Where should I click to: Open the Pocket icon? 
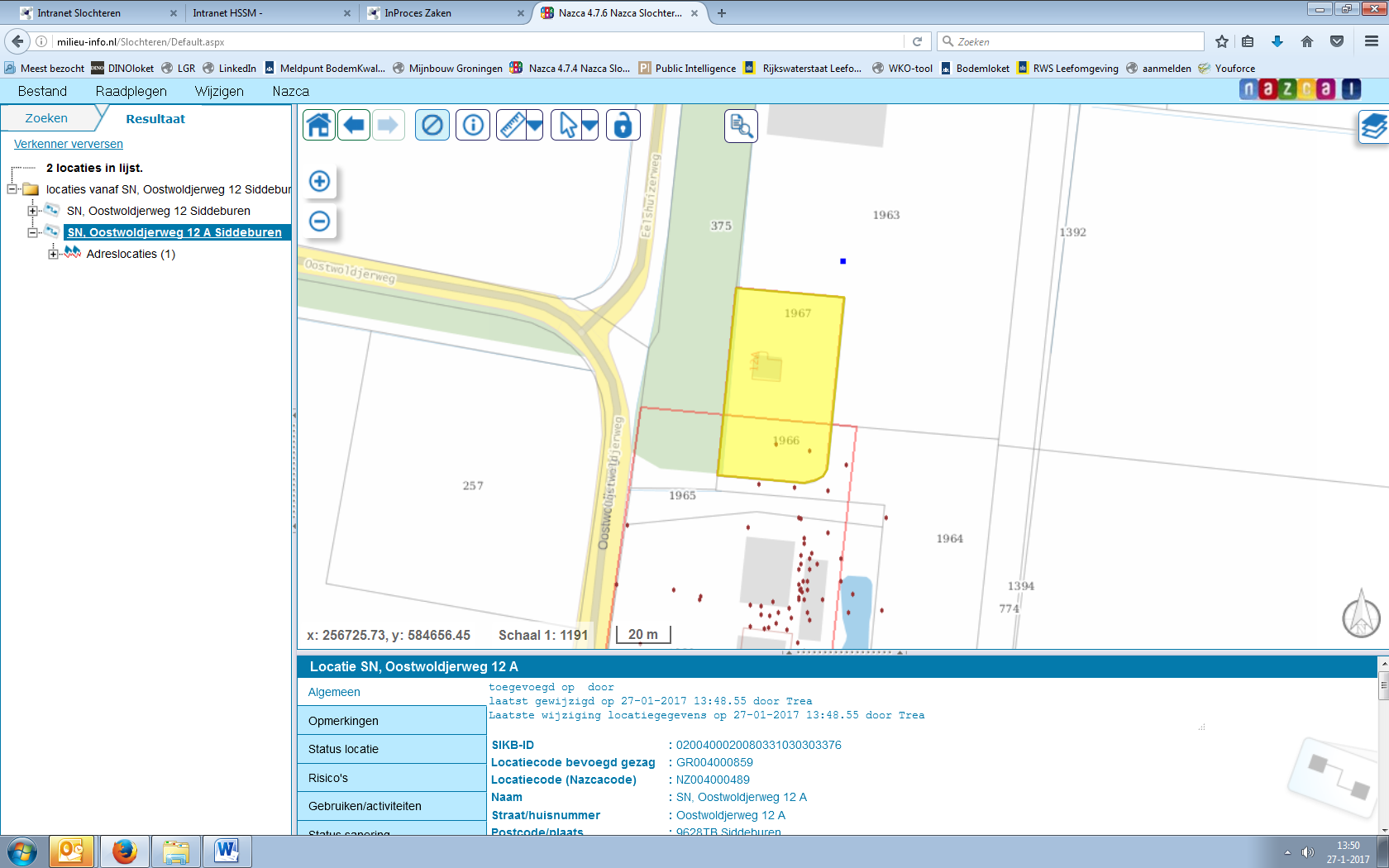(1337, 41)
